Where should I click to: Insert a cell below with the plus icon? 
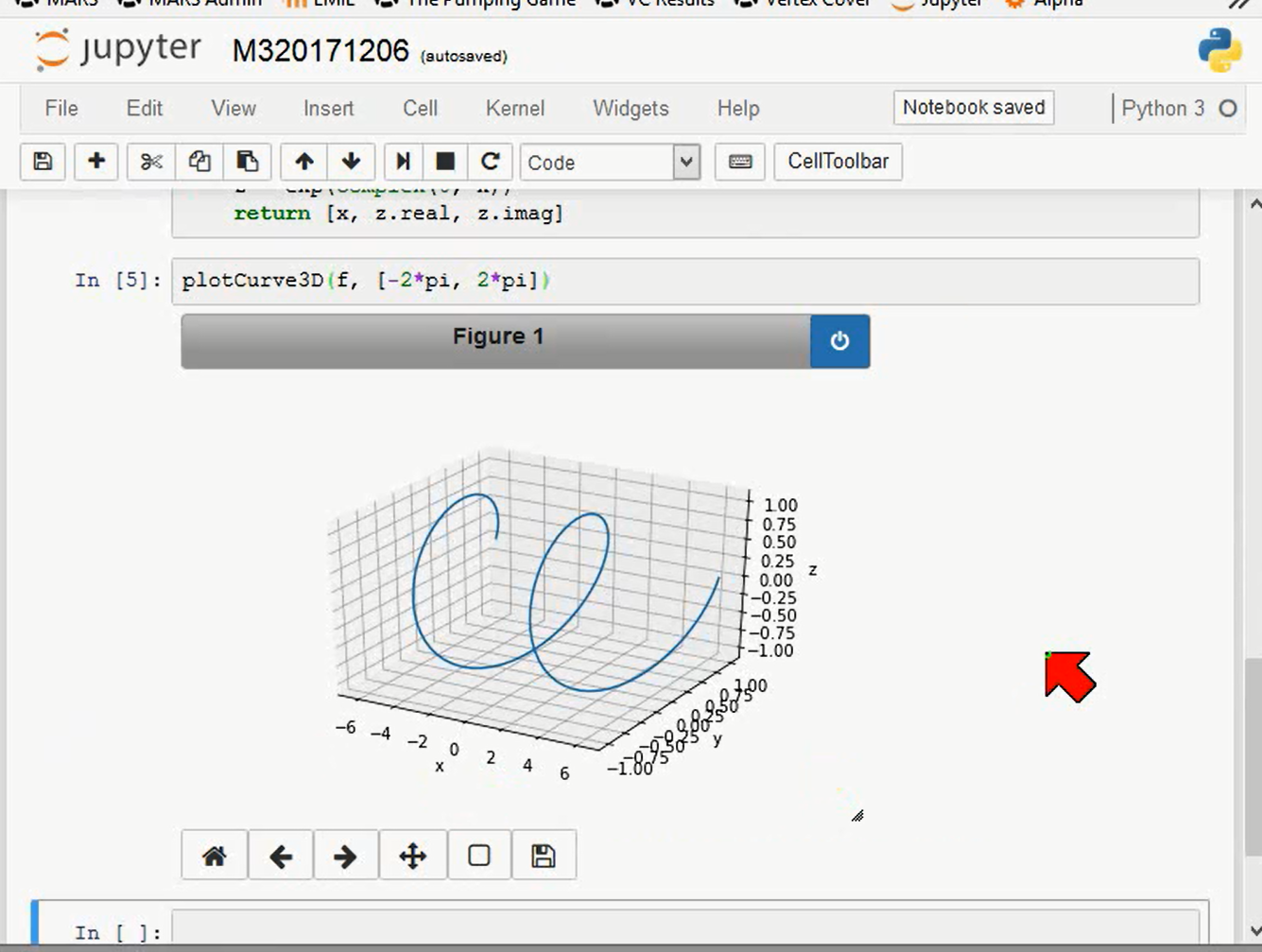point(95,162)
